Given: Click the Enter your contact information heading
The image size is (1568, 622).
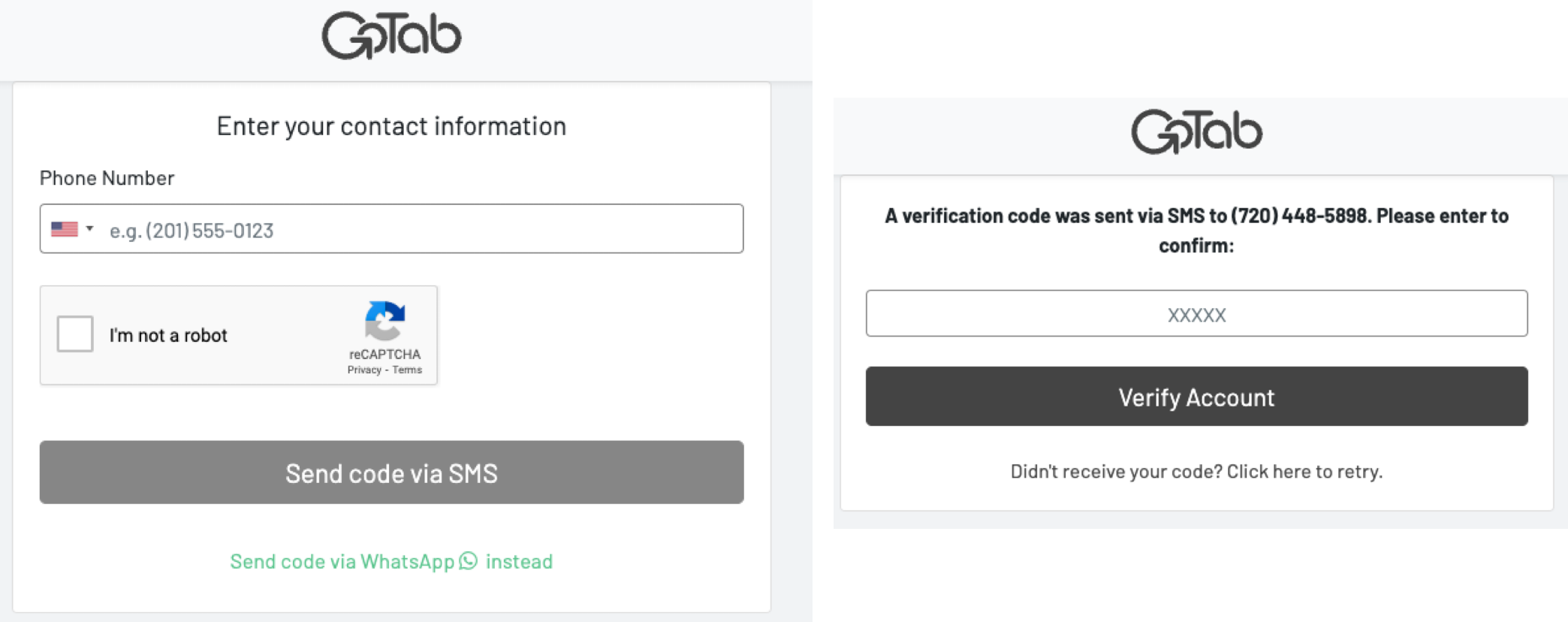Looking at the screenshot, I should coord(391,126).
